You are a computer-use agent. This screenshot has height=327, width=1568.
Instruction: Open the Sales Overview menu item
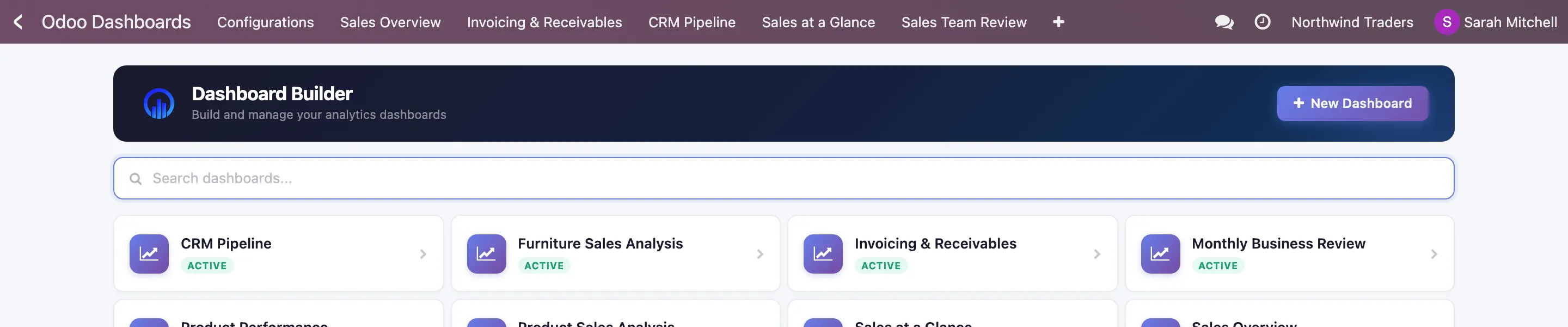[x=390, y=22]
